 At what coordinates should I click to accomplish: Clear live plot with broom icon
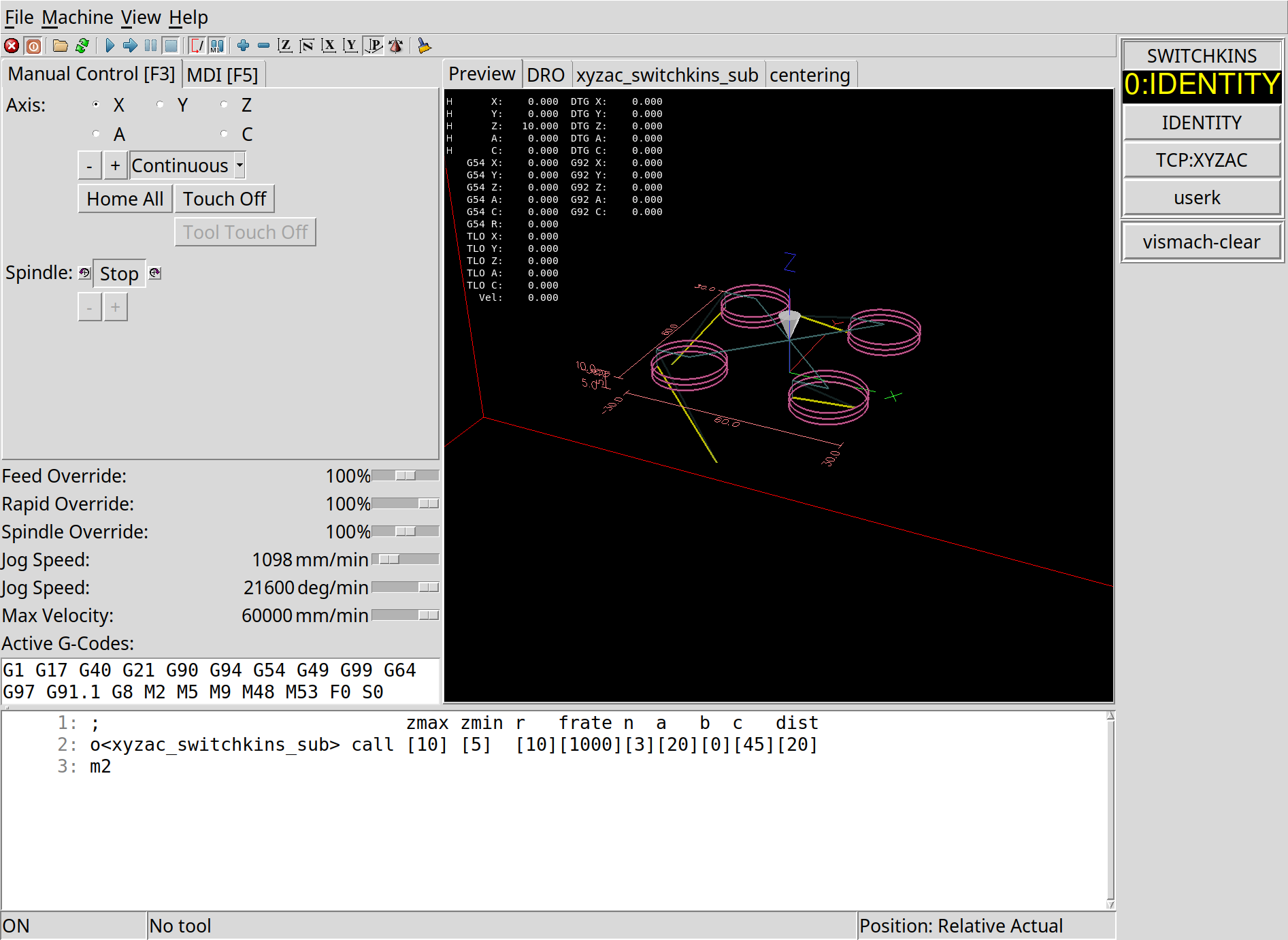point(424,46)
